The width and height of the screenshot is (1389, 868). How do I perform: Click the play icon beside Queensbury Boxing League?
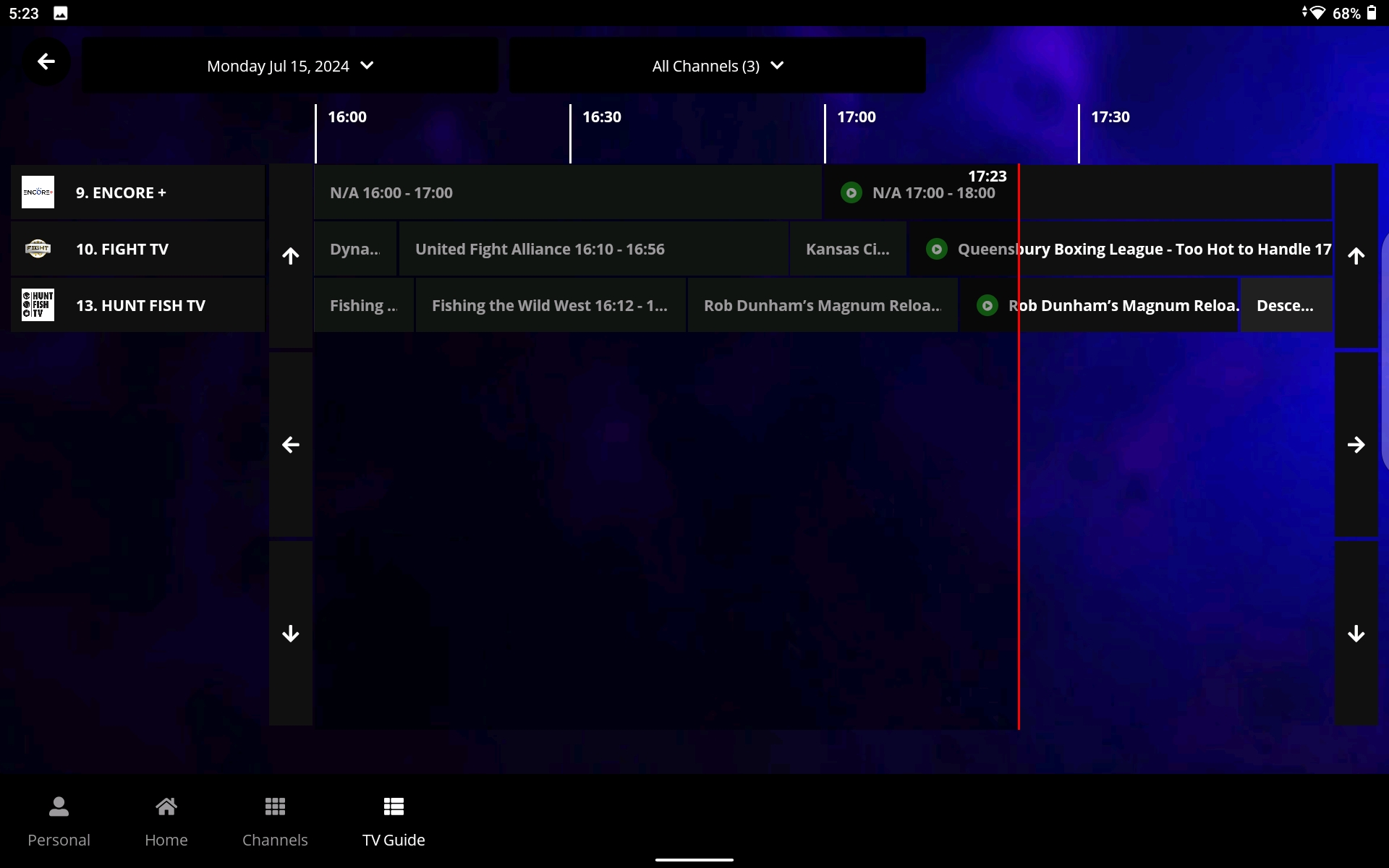tap(937, 250)
